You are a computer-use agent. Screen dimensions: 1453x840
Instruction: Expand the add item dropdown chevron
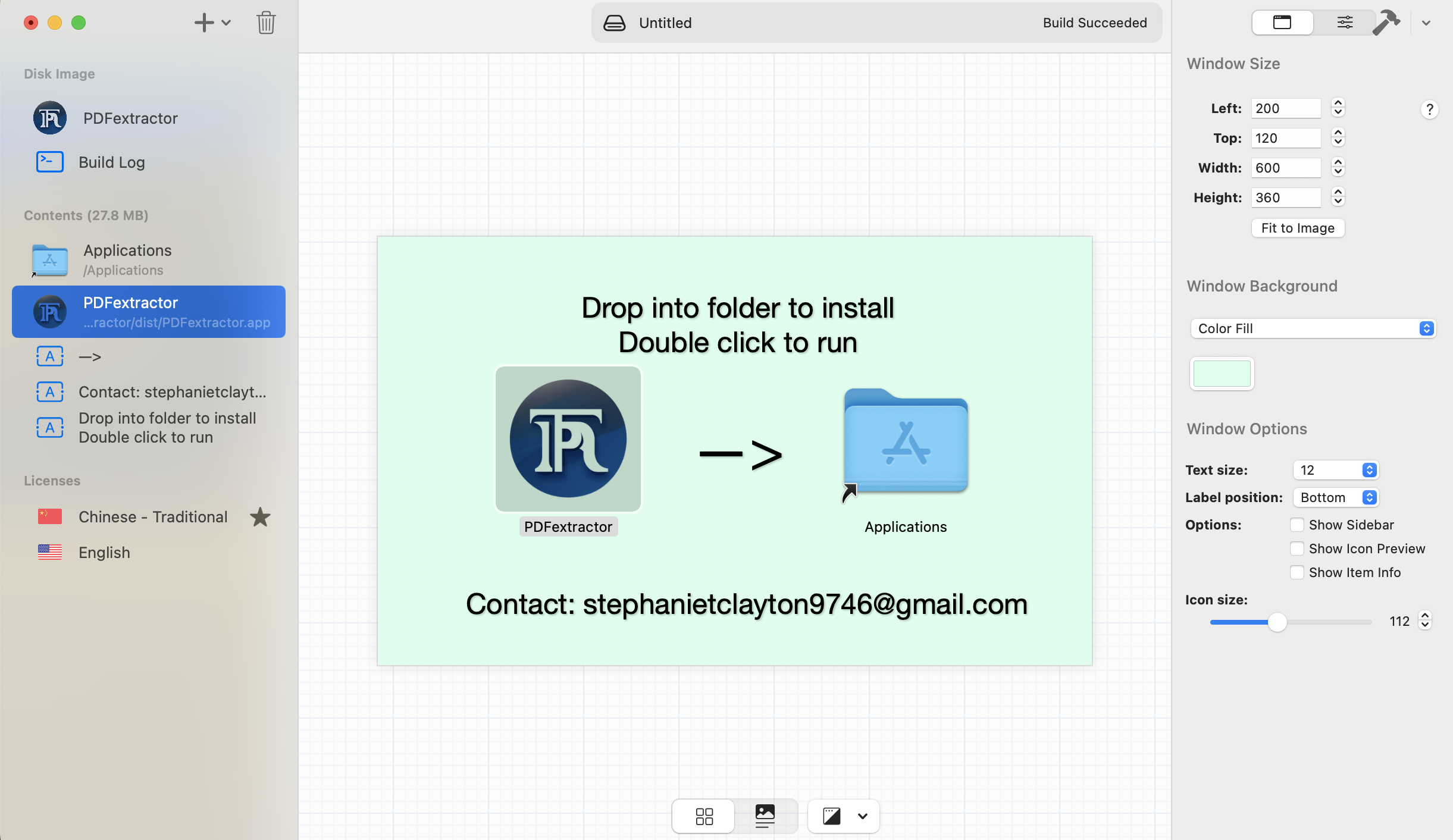(x=226, y=23)
